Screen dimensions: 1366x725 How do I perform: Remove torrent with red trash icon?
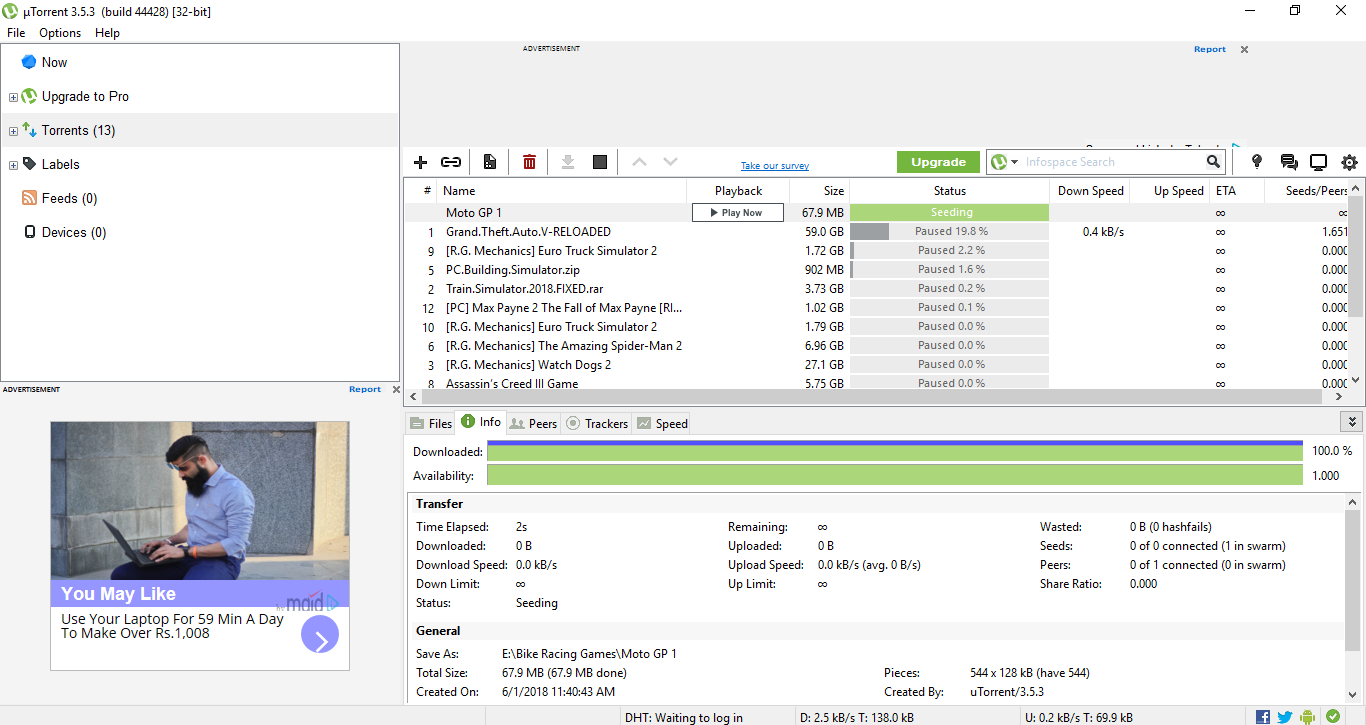529,162
